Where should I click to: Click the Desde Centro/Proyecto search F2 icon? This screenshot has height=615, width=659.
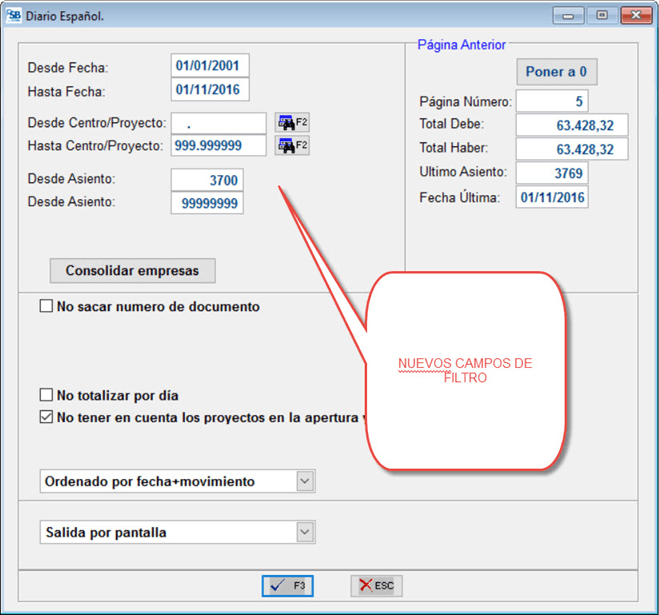(292, 123)
